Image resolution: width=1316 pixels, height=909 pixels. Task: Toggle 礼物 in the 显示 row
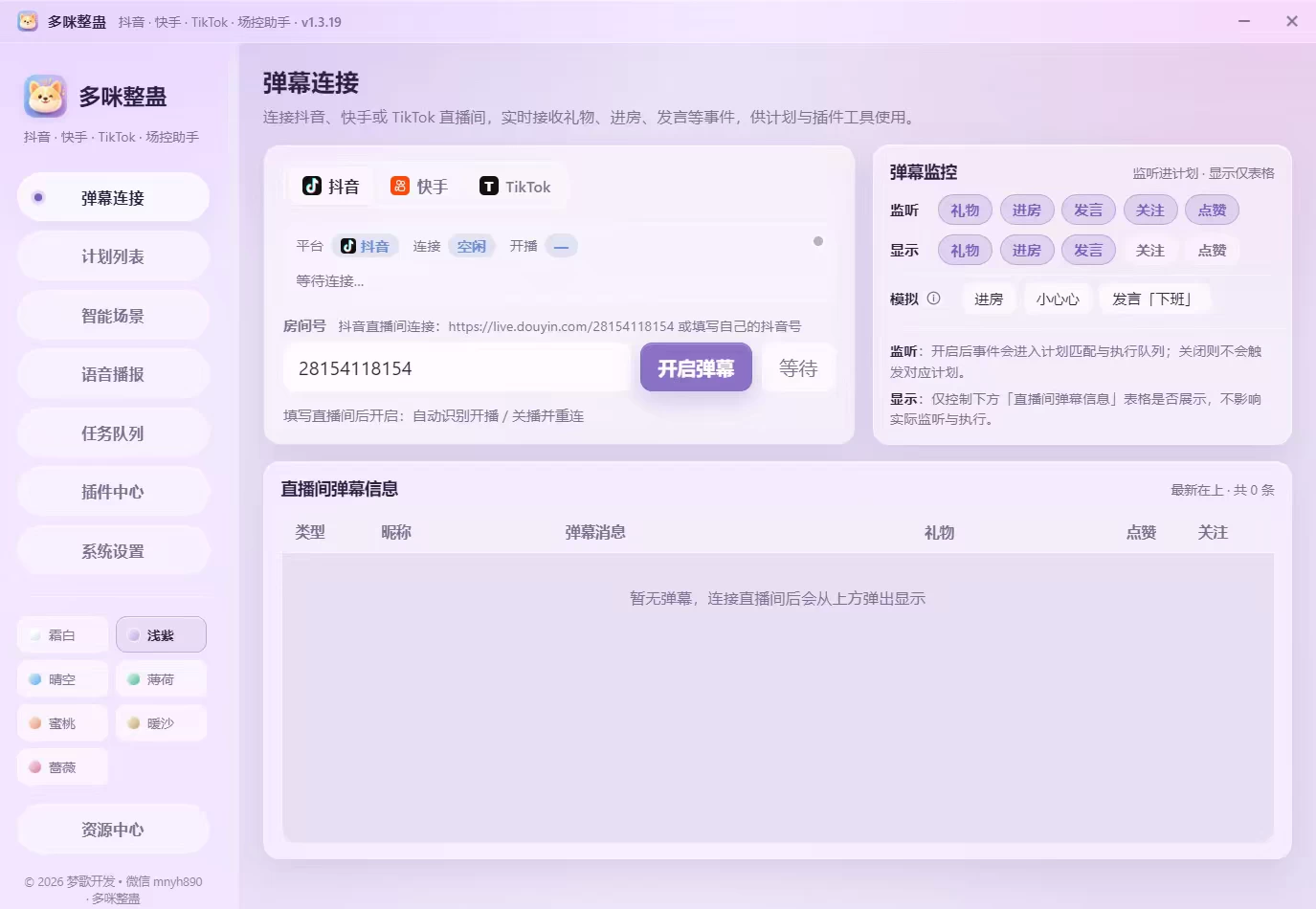965,251
